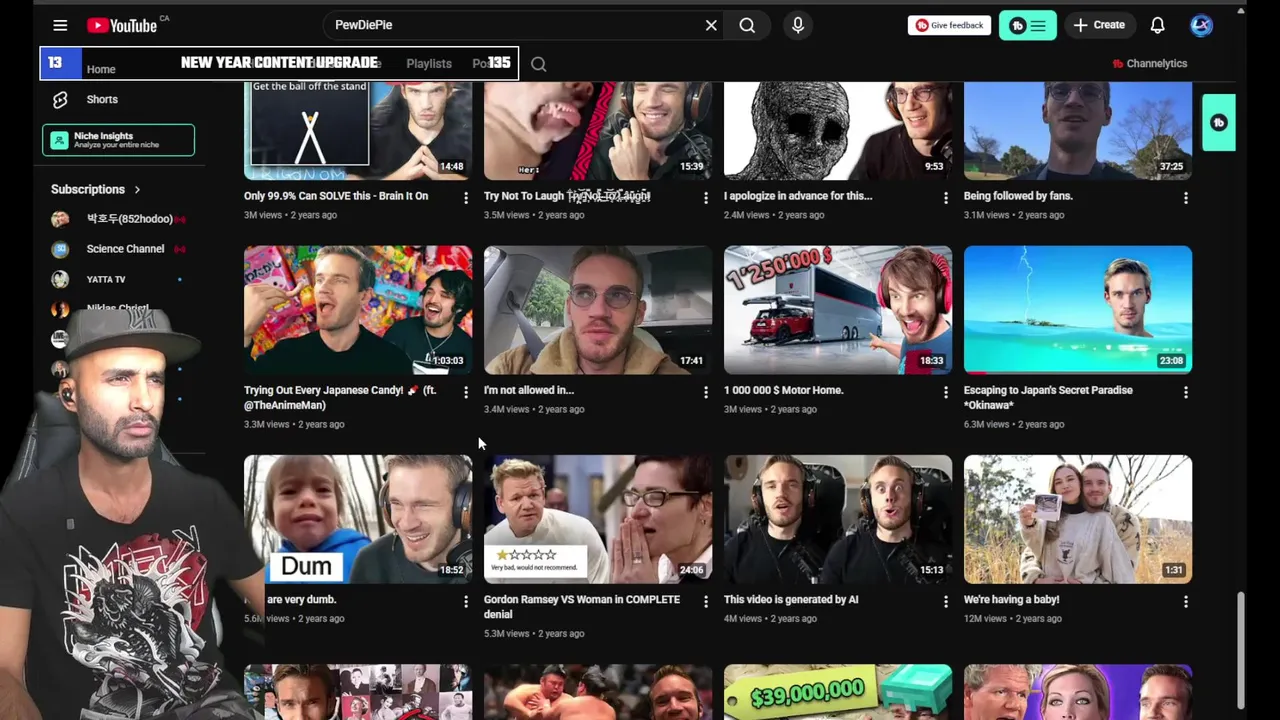This screenshot has height=720, width=1280.
Task: Play the Brain It On video thumbnail
Action: pyautogui.click(x=358, y=130)
